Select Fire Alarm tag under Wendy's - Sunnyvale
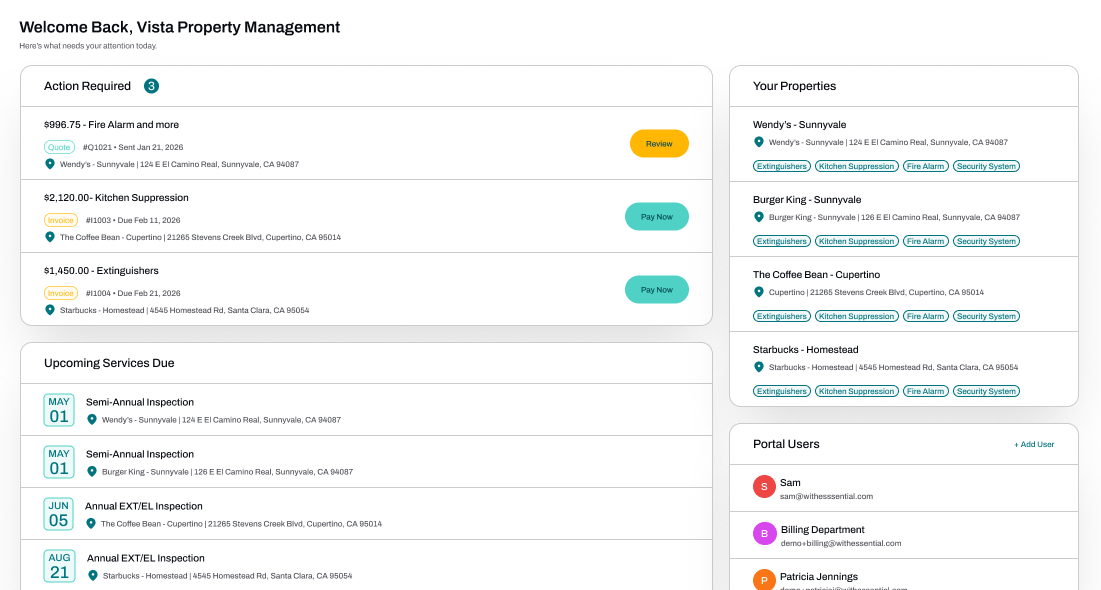Viewport: 1101px width, 590px height. [925, 166]
